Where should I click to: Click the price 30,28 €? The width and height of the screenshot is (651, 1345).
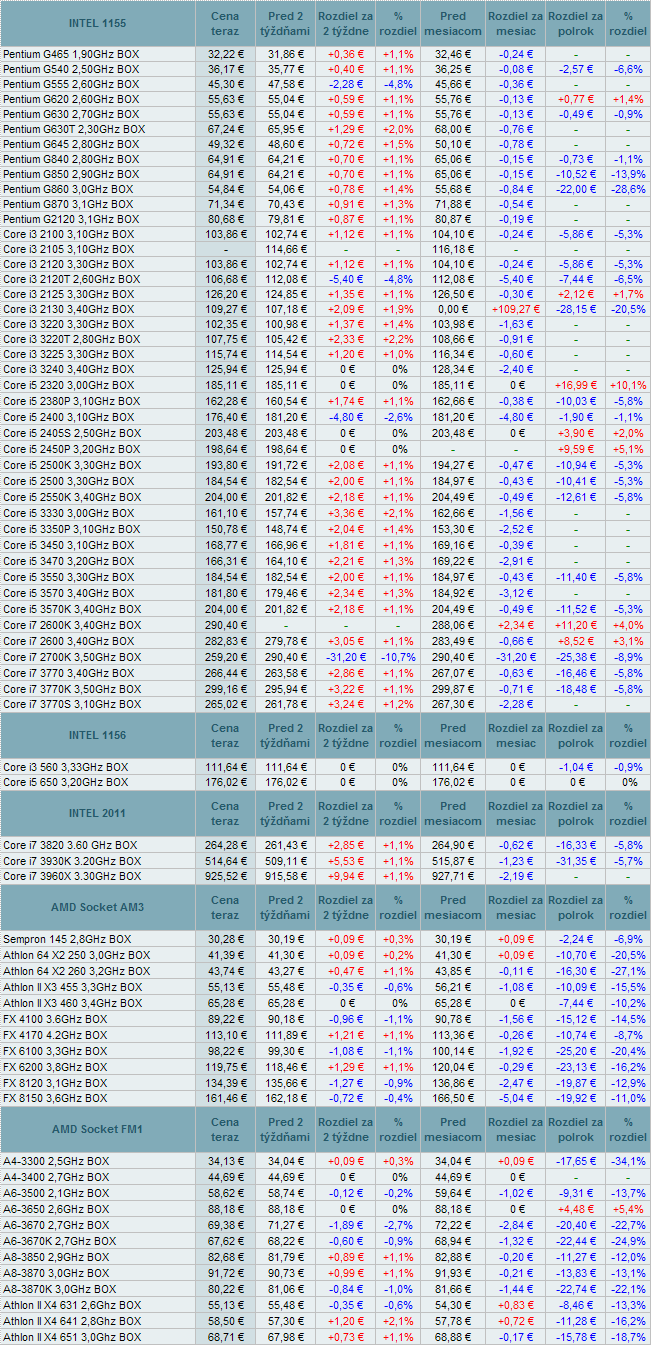click(x=226, y=940)
